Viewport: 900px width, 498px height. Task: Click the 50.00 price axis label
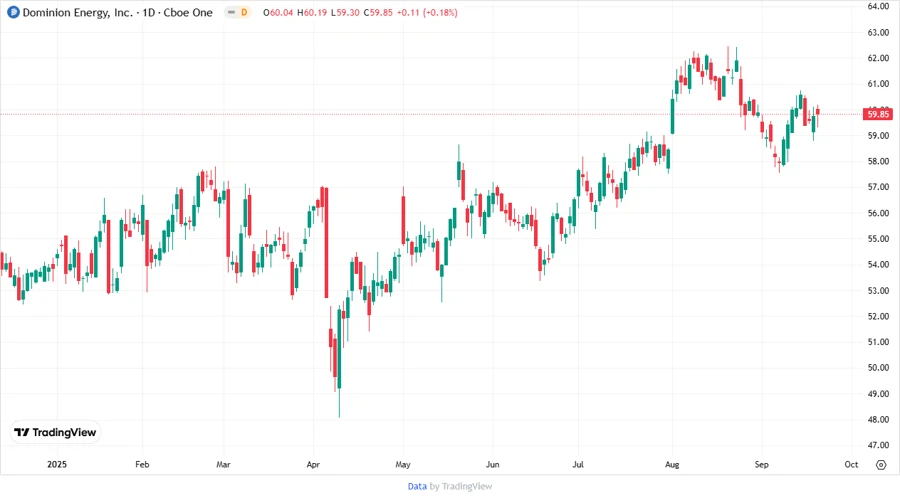(878, 368)
